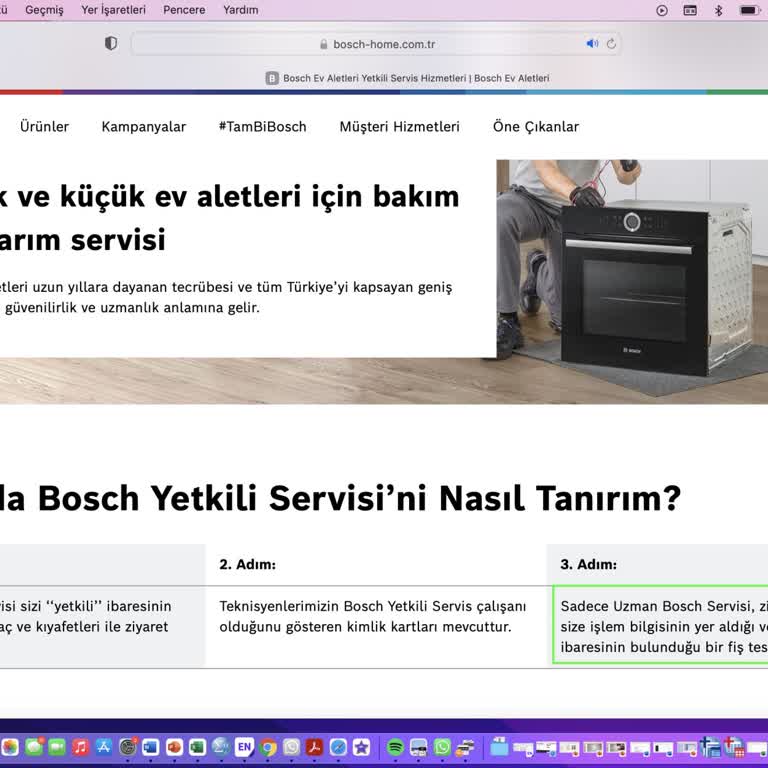
Task: Go to #TamBiBosch section
Action: tap(263, 126)
